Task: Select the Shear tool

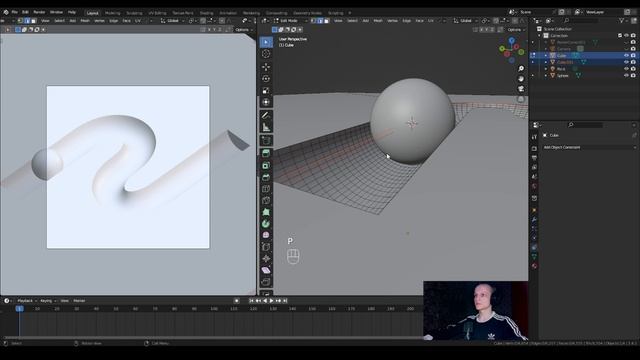Action: coord(266,270)
